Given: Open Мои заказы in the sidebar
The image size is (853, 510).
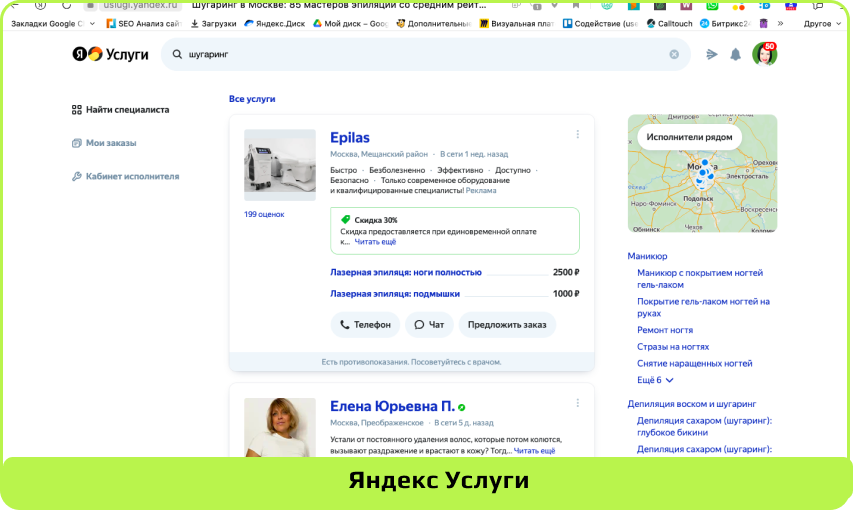Looking at the screenshot, I should pos(104,143).
